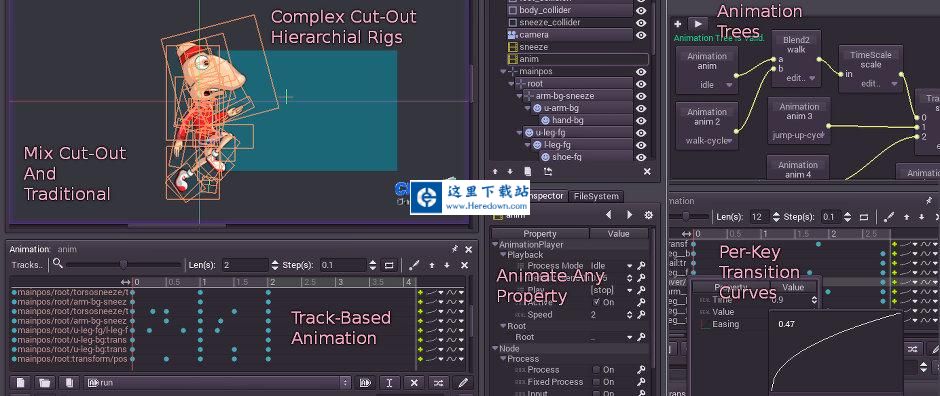Image resolution: width=940 pixels, height=396 pixels.
Task: Click key icon for Speed property
Action: coord(641,315)
